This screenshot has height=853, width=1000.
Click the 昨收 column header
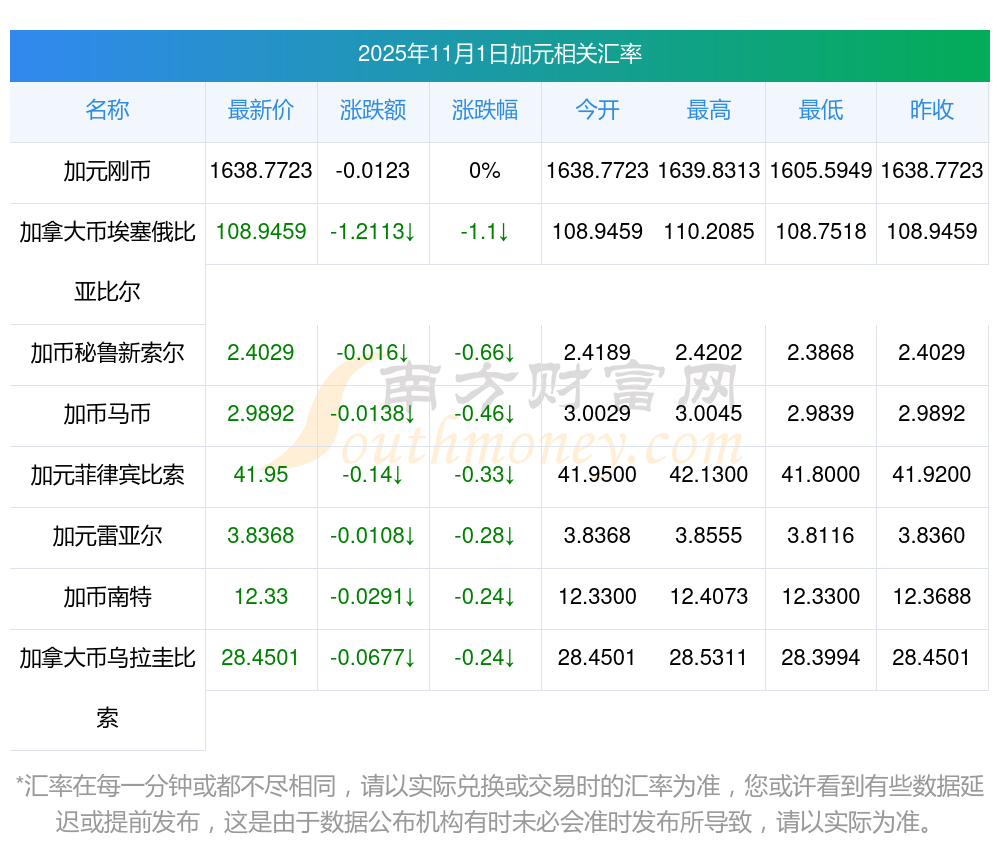(932, 110)
